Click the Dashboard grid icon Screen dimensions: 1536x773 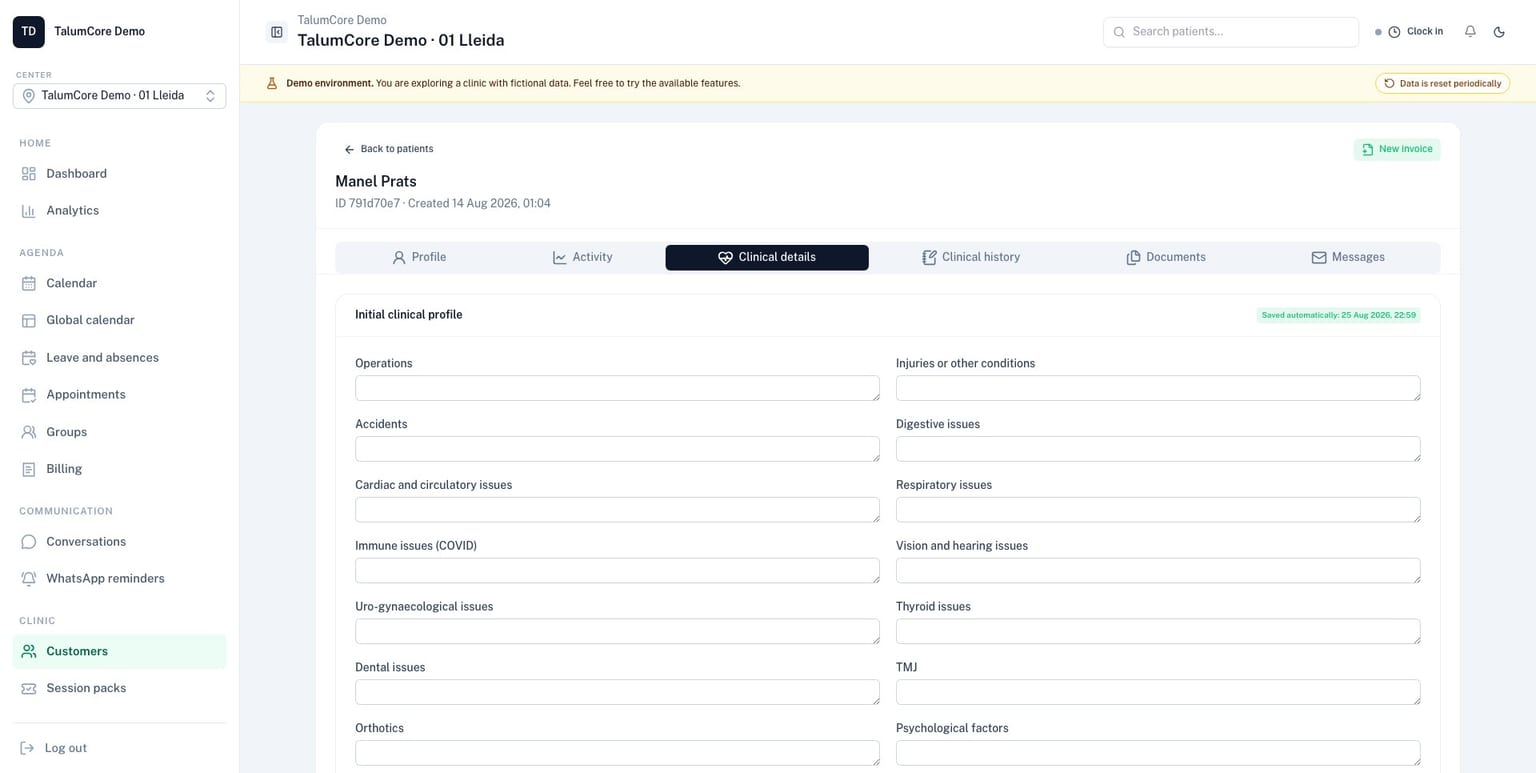point(29,174)
